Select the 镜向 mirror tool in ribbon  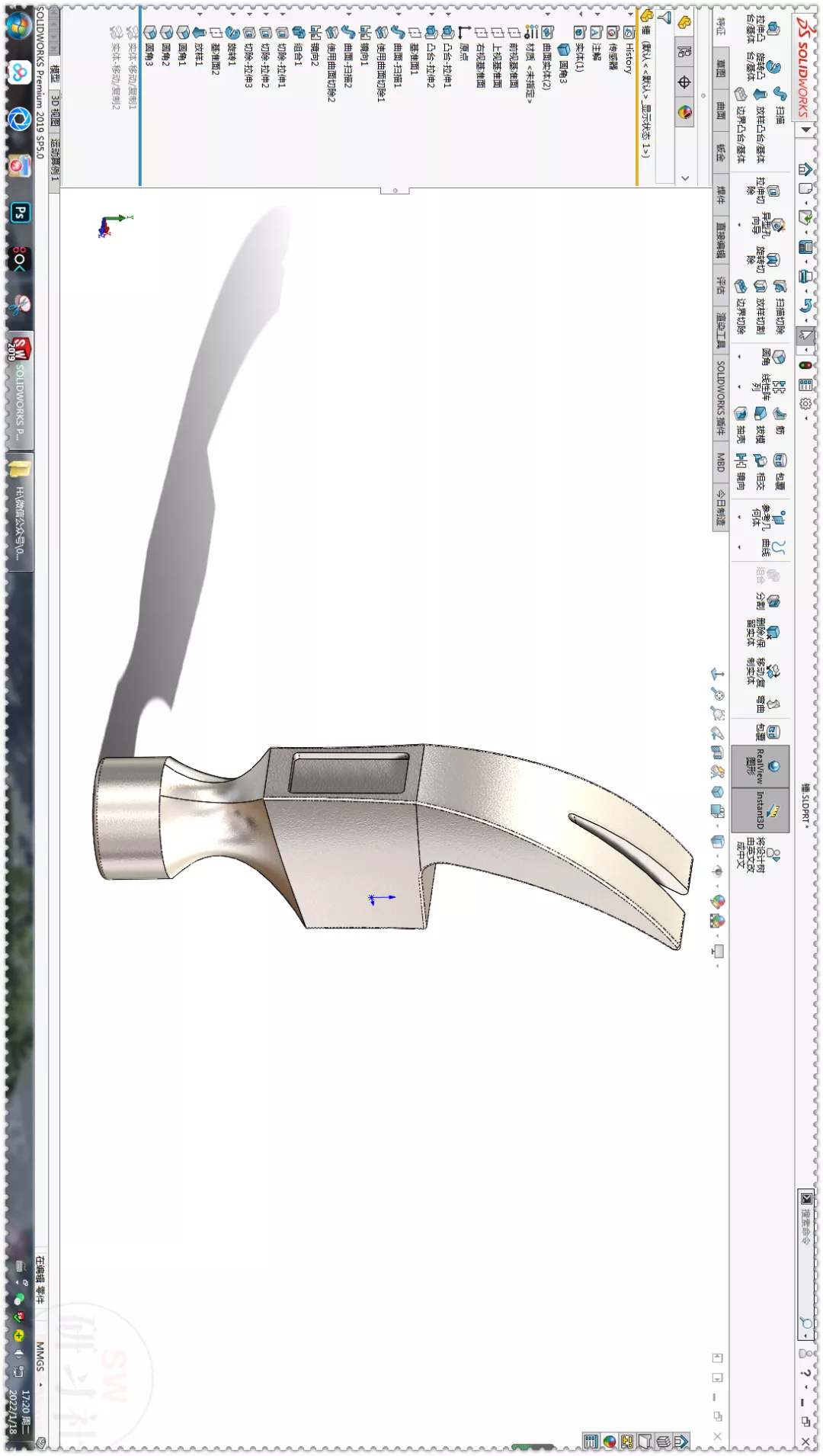coord(741,471)
